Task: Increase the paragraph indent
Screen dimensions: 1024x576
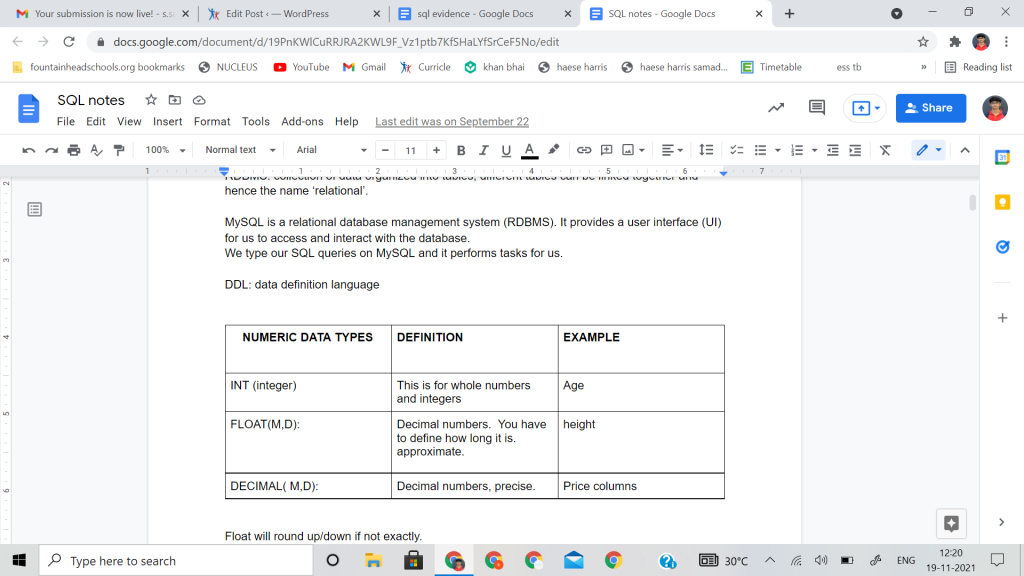Action: tap(855, 150)
